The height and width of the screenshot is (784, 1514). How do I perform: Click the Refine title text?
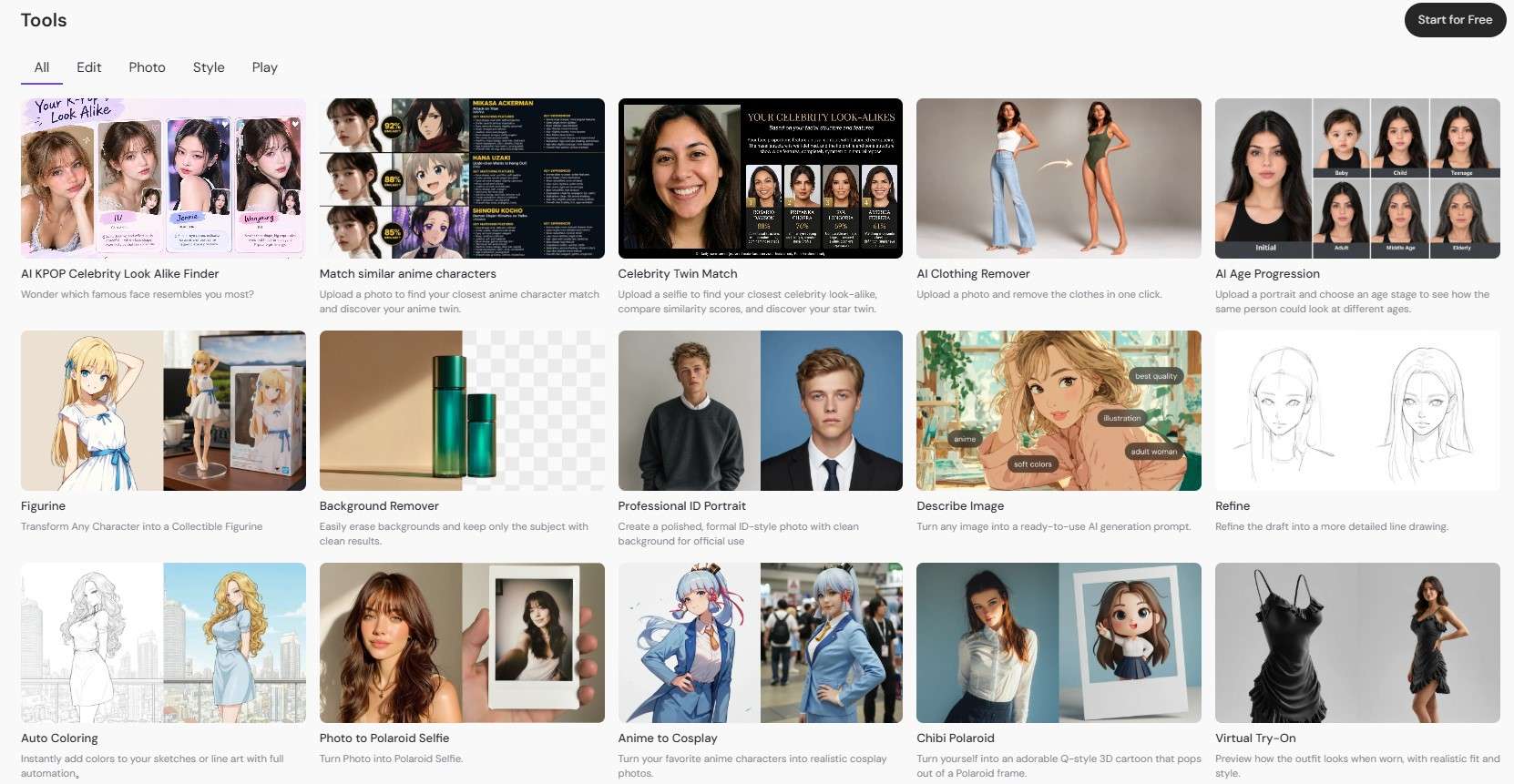tap(1233, 506)
